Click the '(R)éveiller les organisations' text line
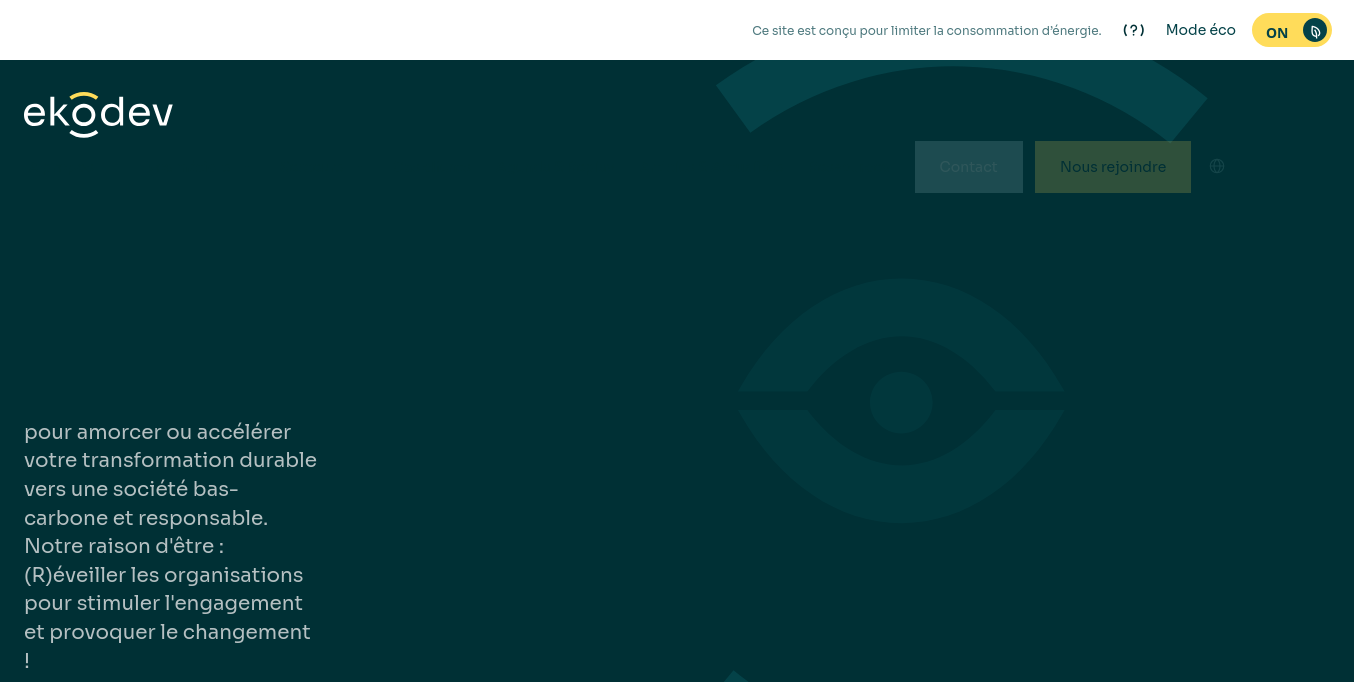This screenshot has height=682, width=1366. point(163,575)
